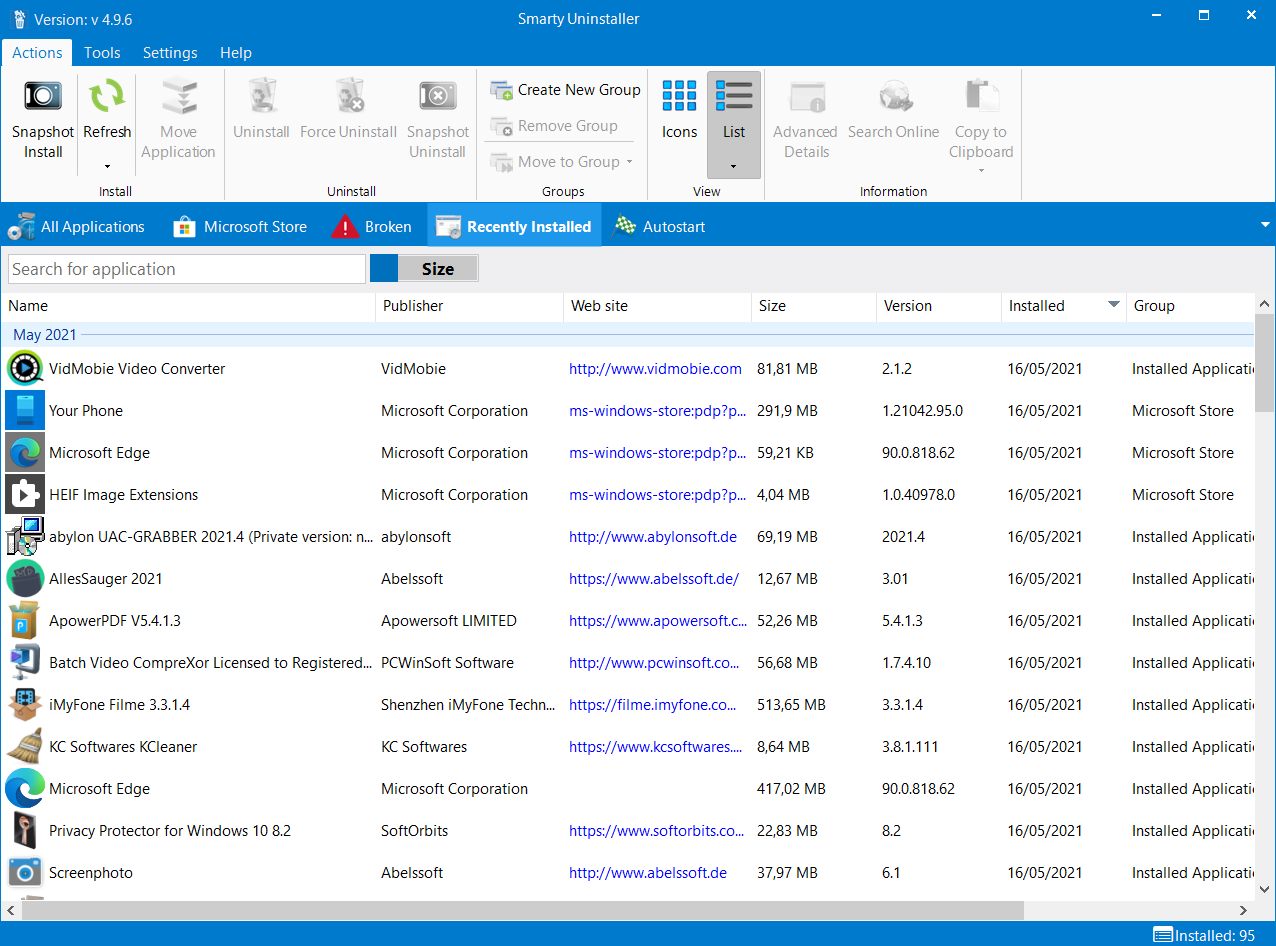Image resolution: width=1276 pixels, height=946 pixels.
Task: Click the VidMobie Video Converter app icon
Action: [24, 369]
